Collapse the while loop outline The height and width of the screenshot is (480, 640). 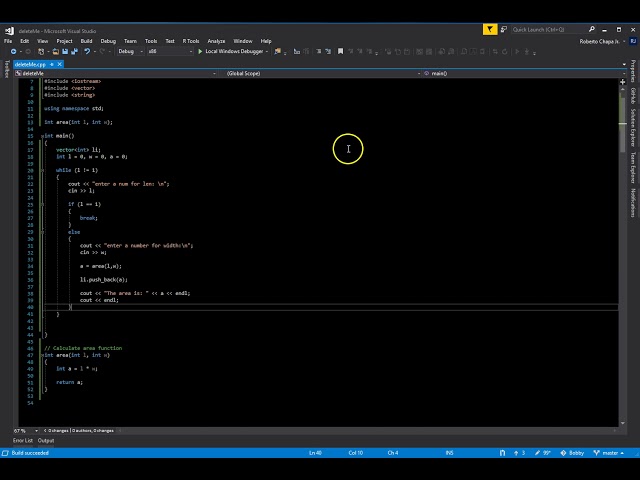click(x=42, y=171)
